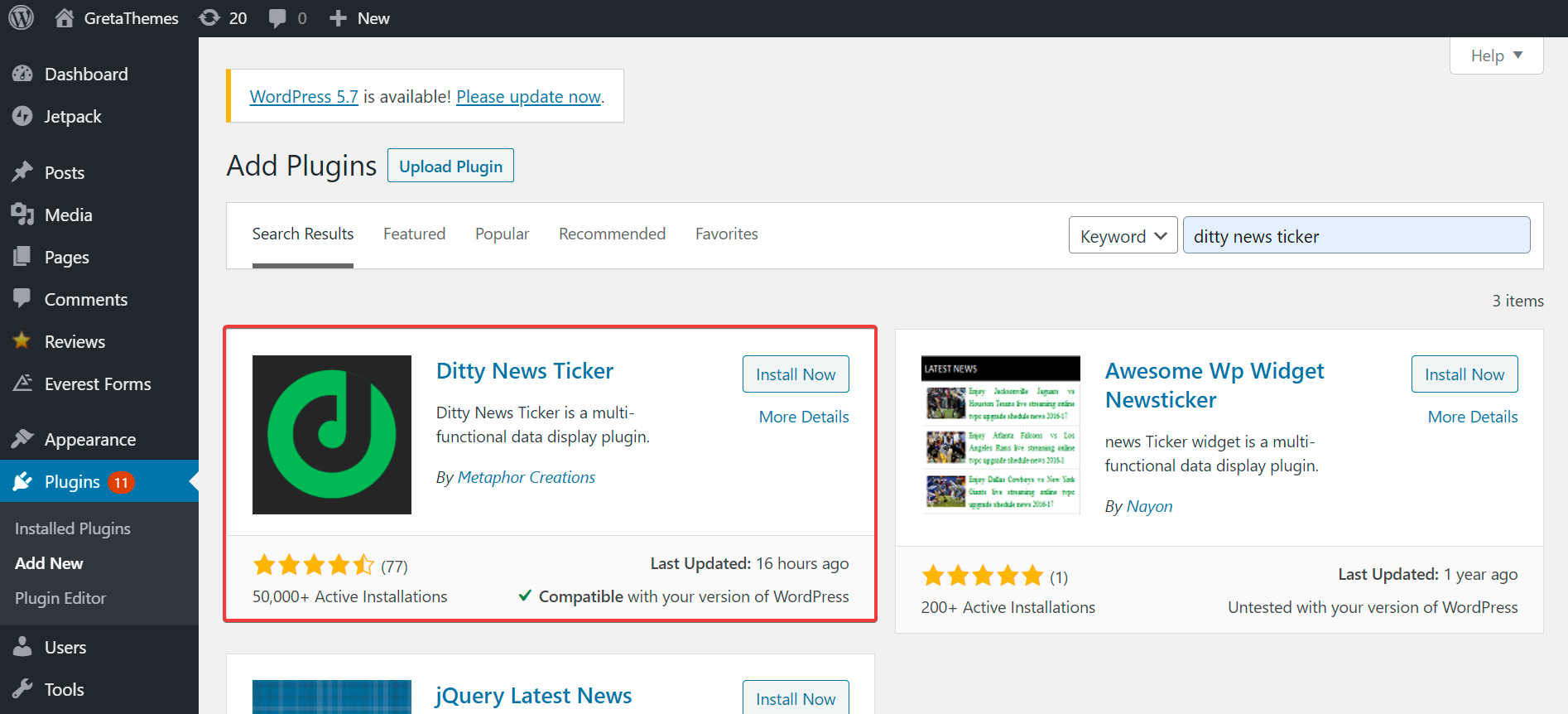The width and height of the screenshot is (1568, 714).
Task: Install Ditty News Ticker plugin now
Action: click(796, 374)
